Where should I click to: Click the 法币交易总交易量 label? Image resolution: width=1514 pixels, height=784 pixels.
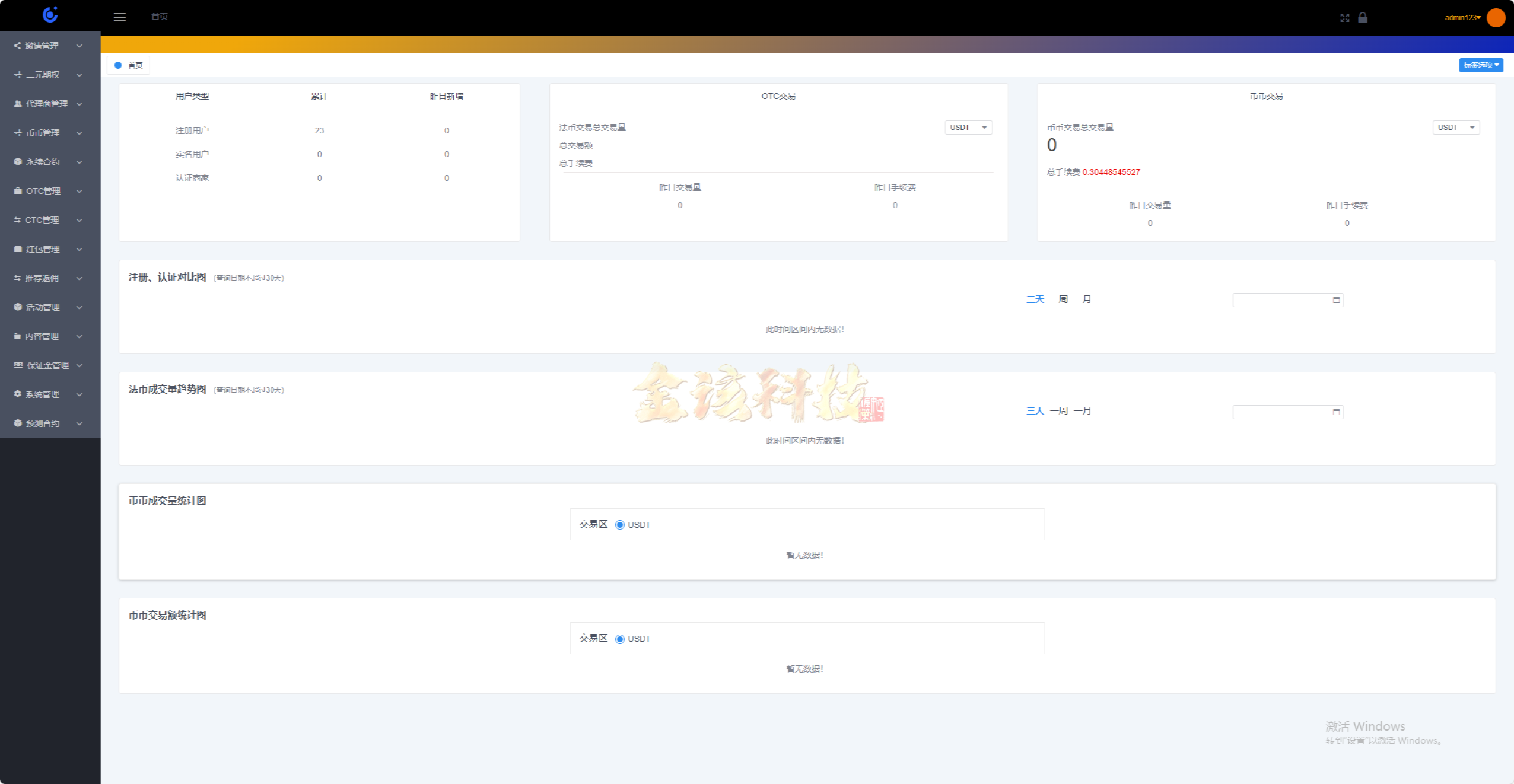(x=593, y=128)
